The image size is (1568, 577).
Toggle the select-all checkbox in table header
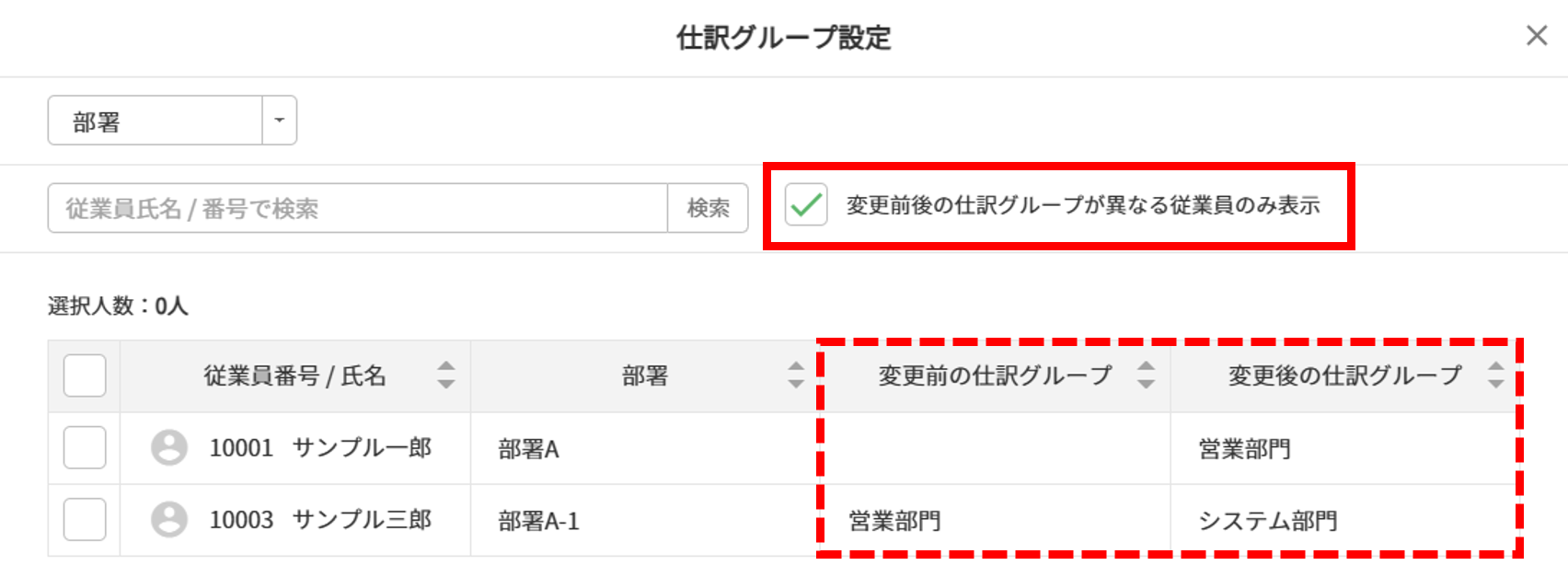[x=85, y=375]
